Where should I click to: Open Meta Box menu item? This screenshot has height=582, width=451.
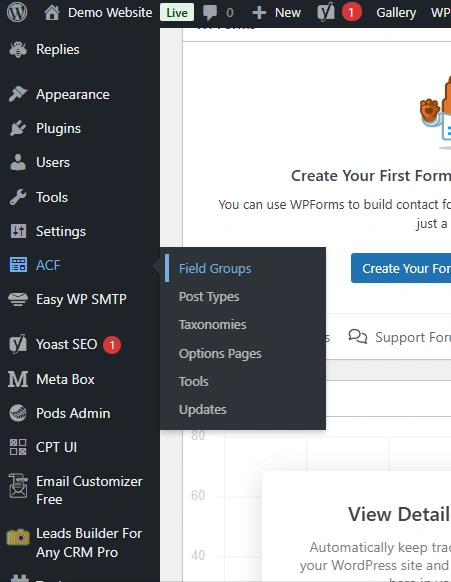tap(65, 379)
